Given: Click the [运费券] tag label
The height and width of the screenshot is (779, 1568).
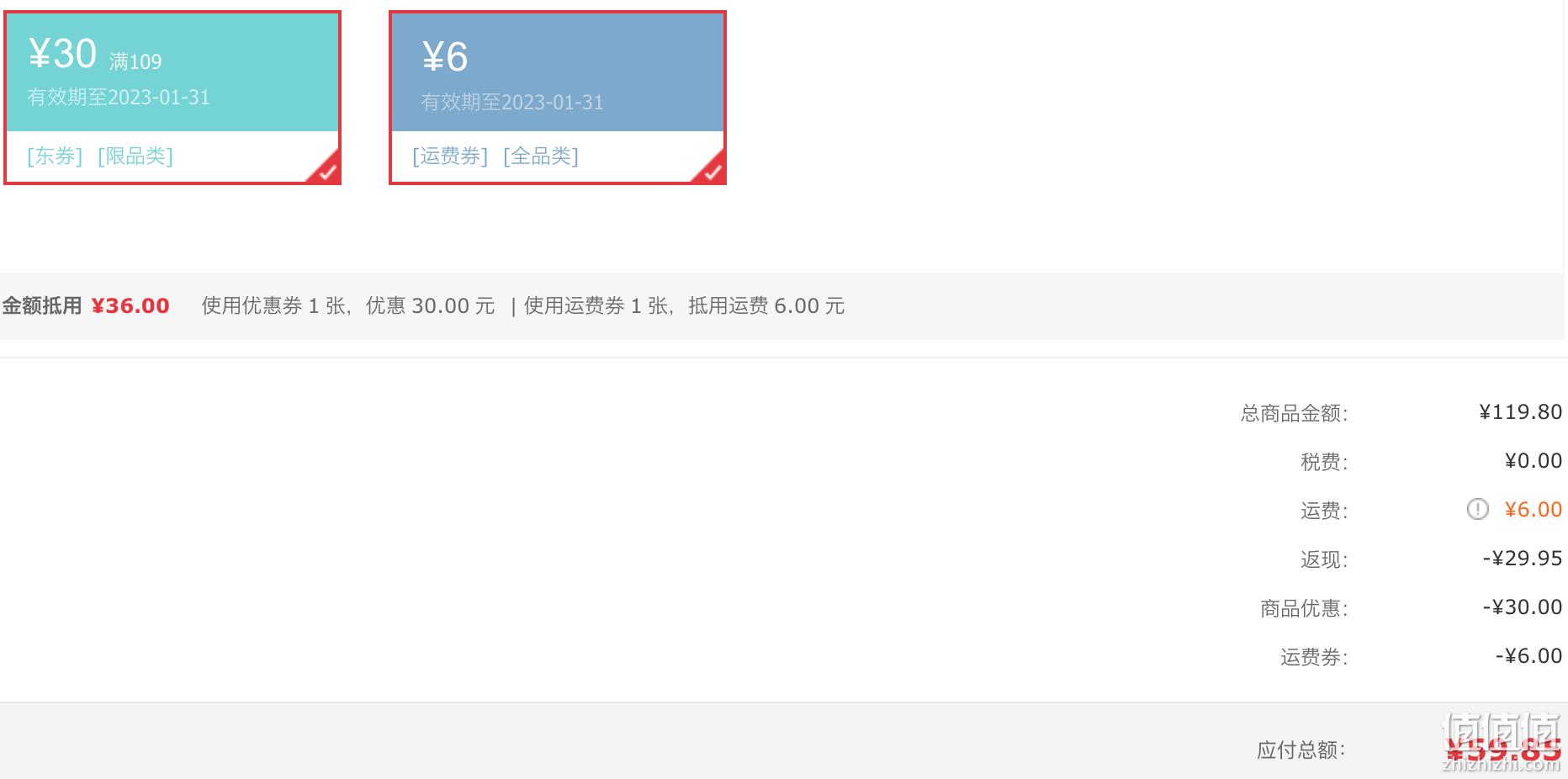Looking at the screenshot, I should pyautogui.click(x=450, y=156).
